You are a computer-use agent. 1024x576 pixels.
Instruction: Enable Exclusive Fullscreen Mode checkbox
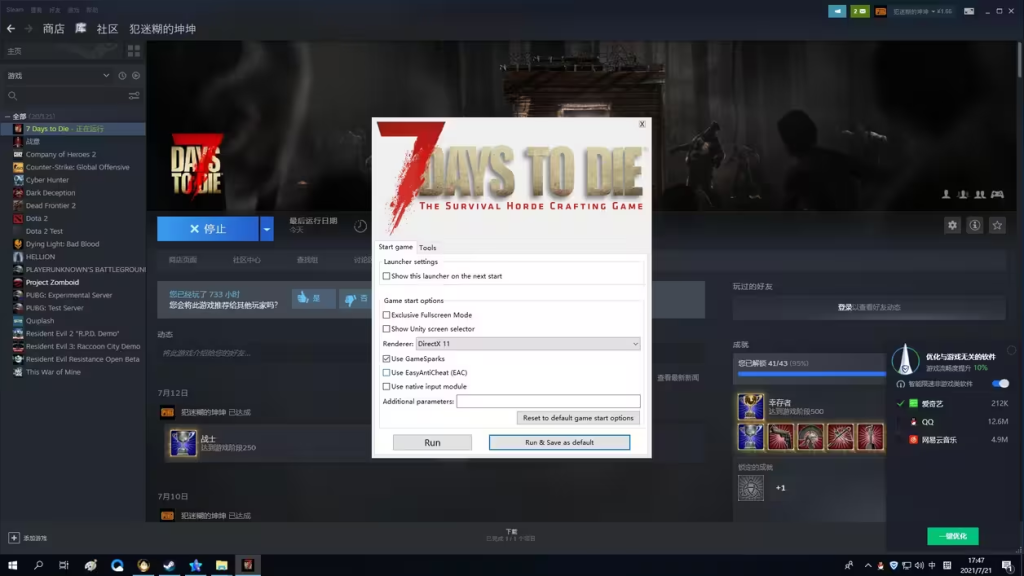point(386,315)
